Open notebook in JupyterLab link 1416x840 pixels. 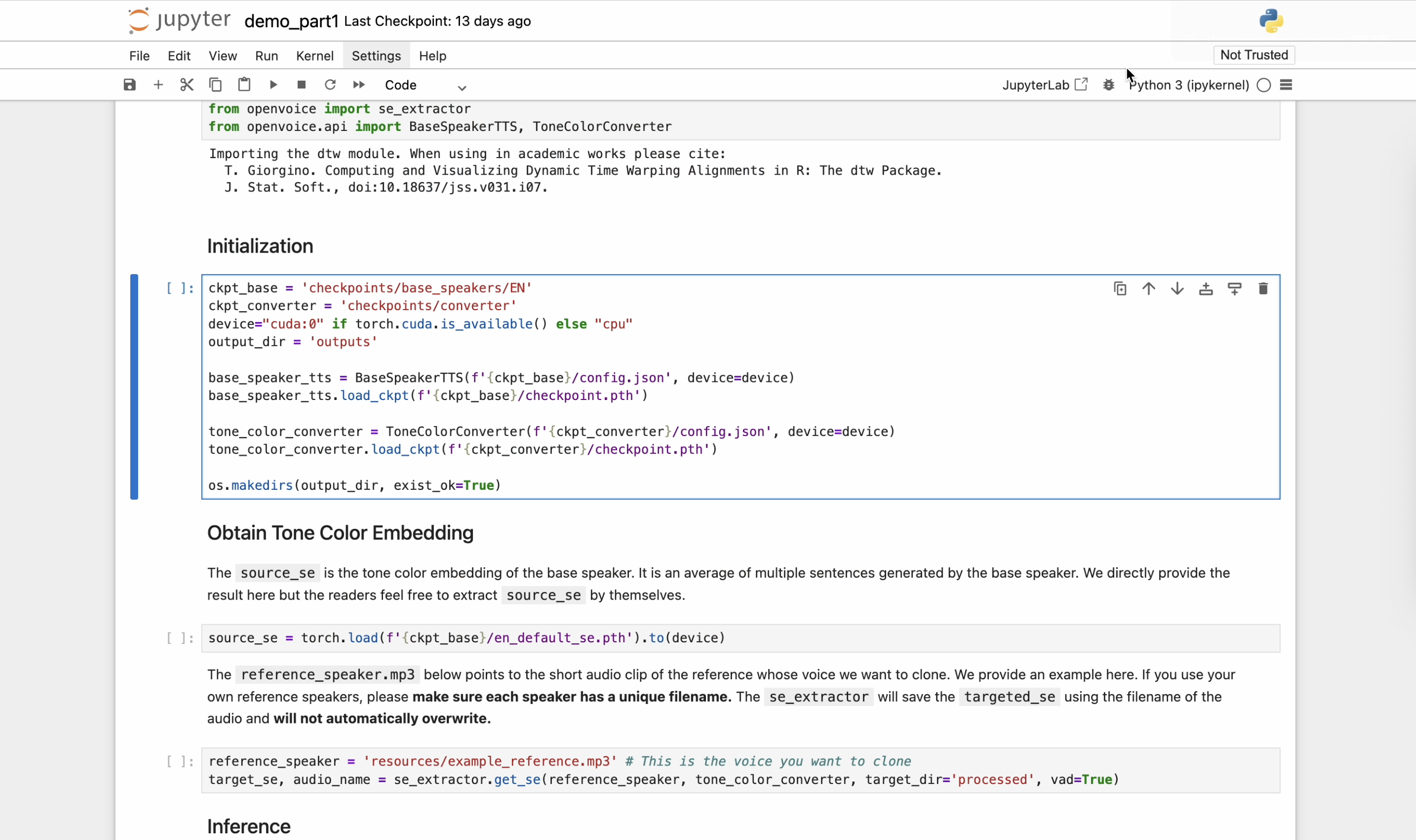[x=1045, y=85]
